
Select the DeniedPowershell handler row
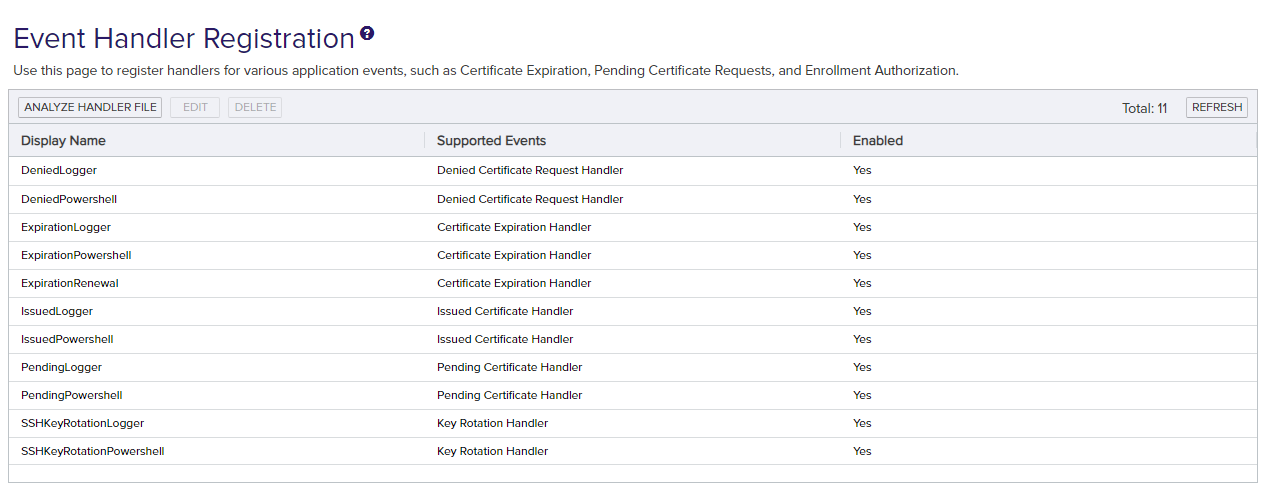click(x=69, y=199)
